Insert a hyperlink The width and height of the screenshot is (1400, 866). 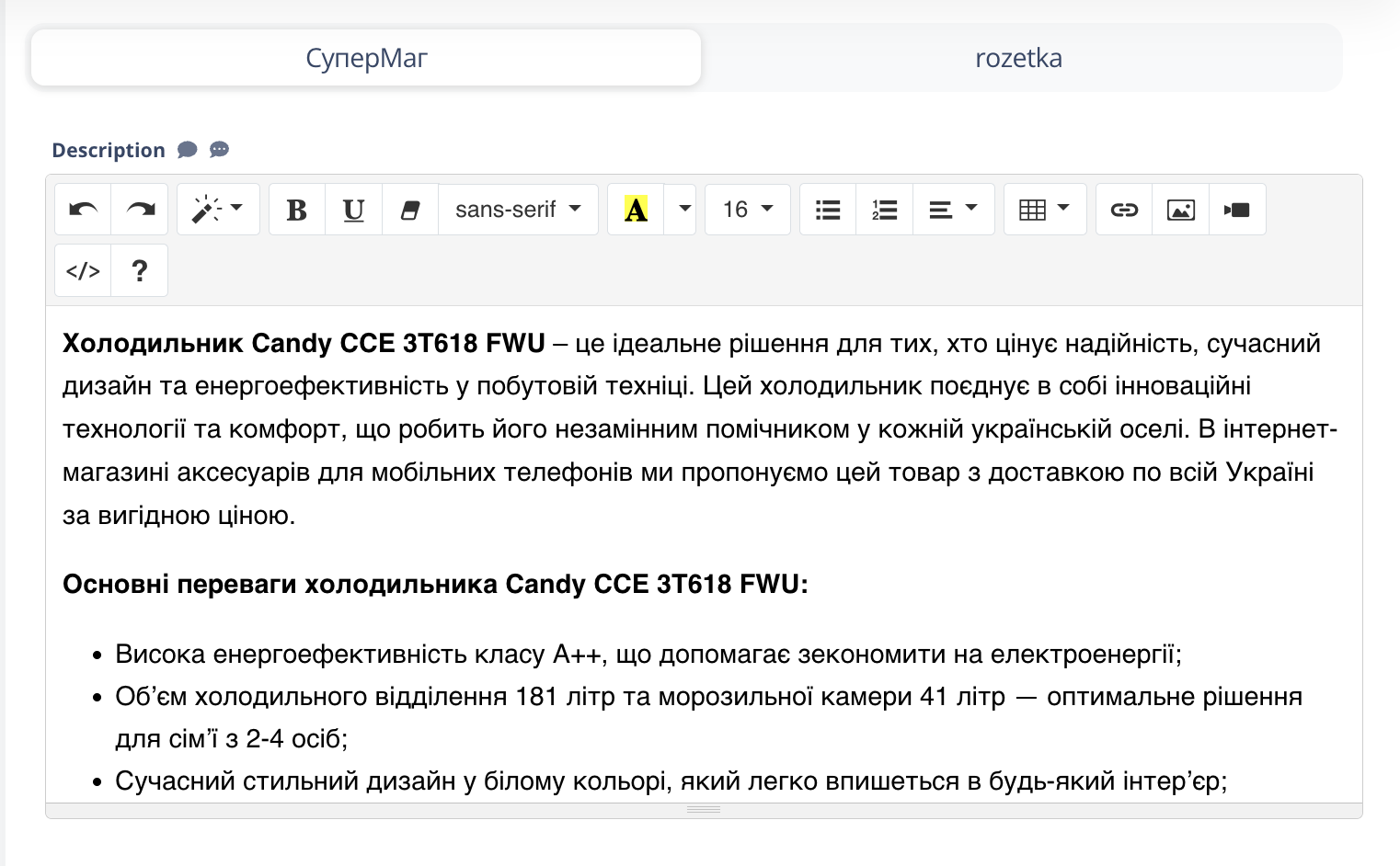pyautogui.click(x=1123, y=210)
